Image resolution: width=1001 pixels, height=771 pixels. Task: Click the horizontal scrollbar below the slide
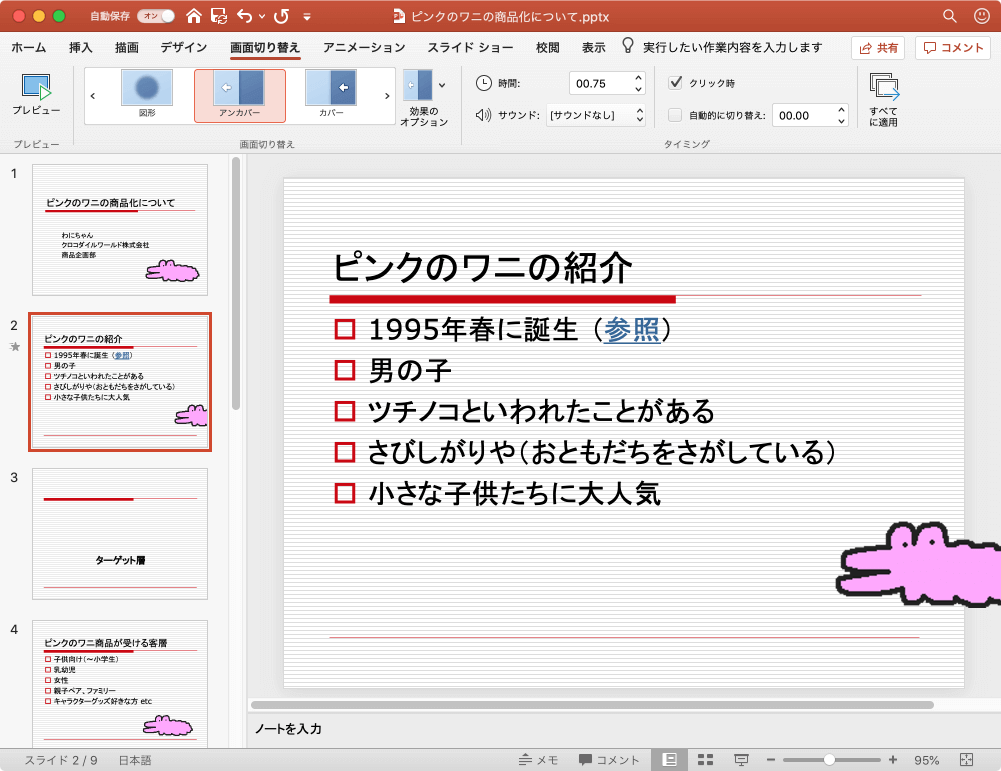point(592,705)
